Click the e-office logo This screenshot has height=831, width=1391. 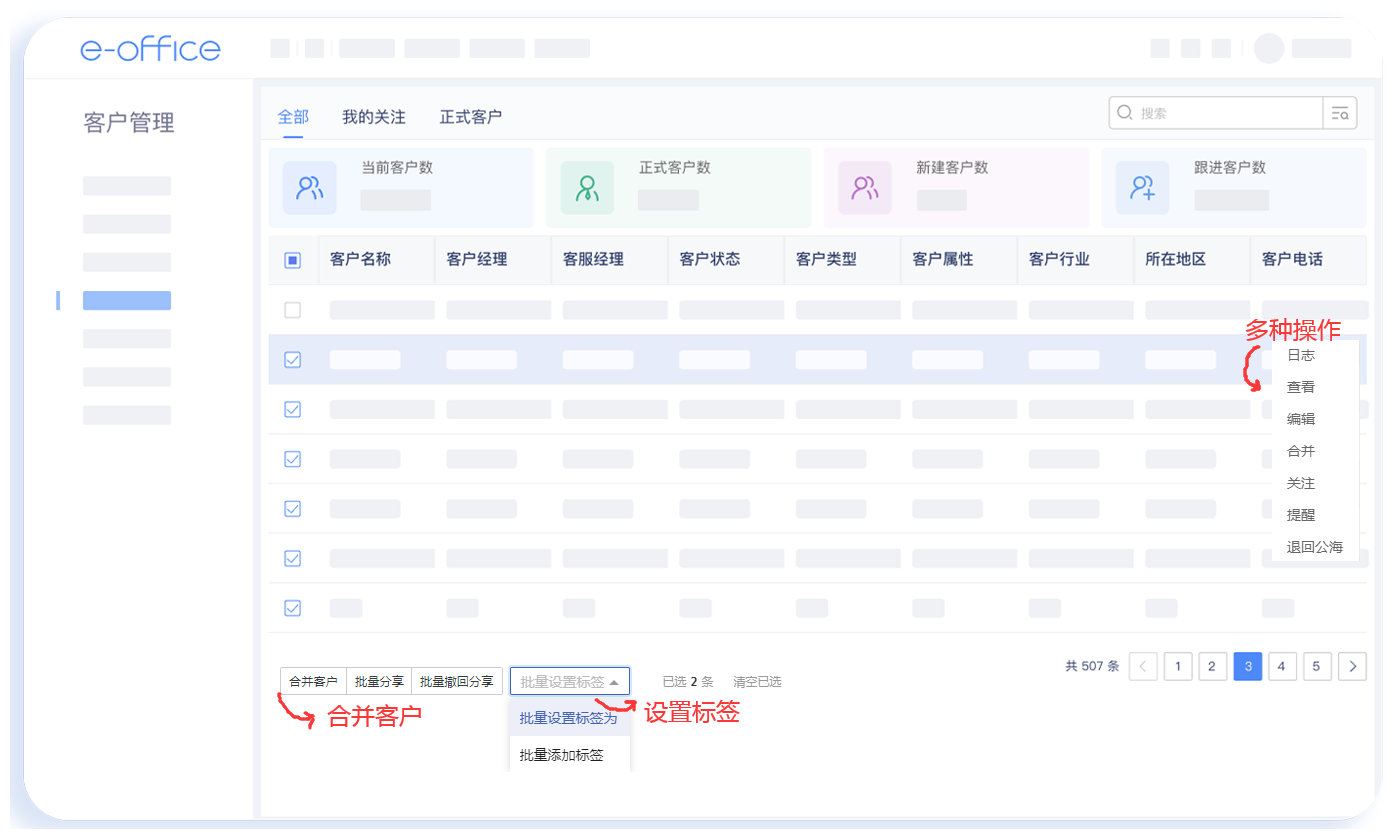click(x=150, y=48)
